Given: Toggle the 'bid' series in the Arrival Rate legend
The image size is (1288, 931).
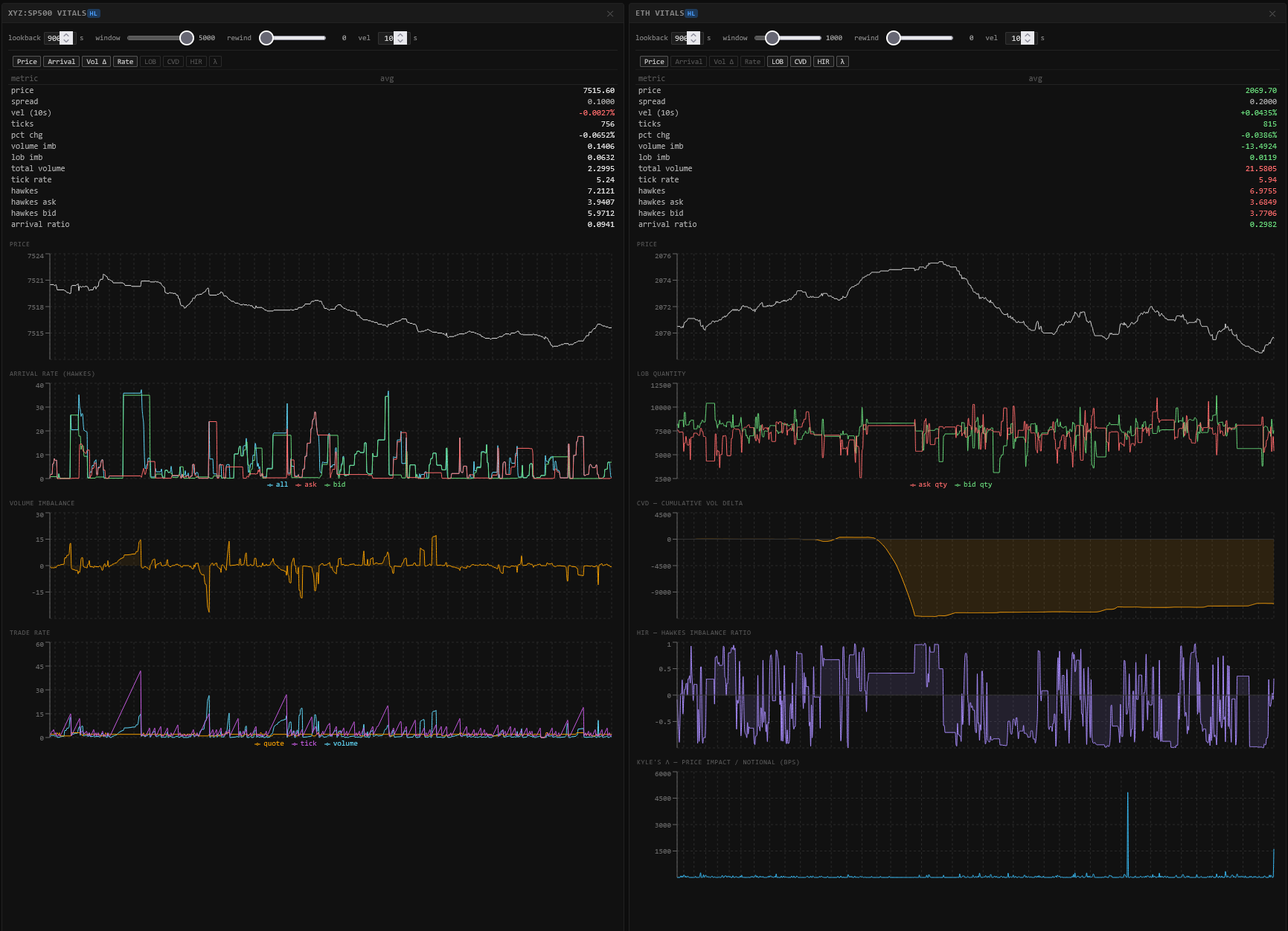Looking at the screenshot, I should tap(335, 484).
